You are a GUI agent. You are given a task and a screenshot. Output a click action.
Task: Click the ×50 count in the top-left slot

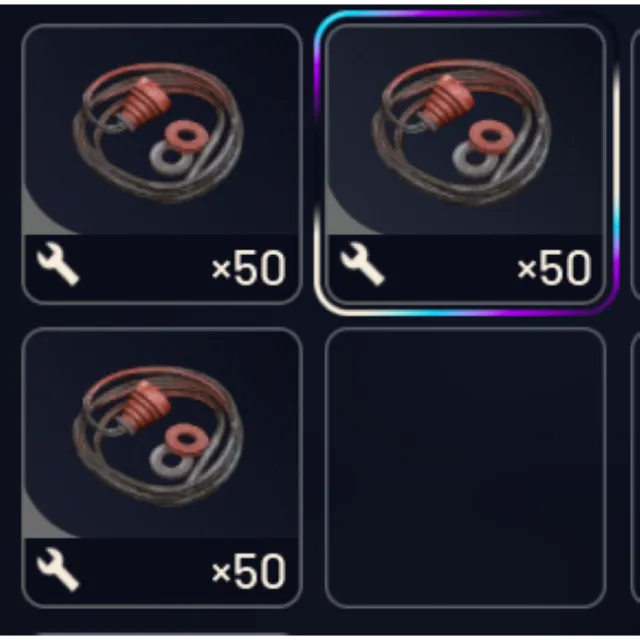coord(249,268)
